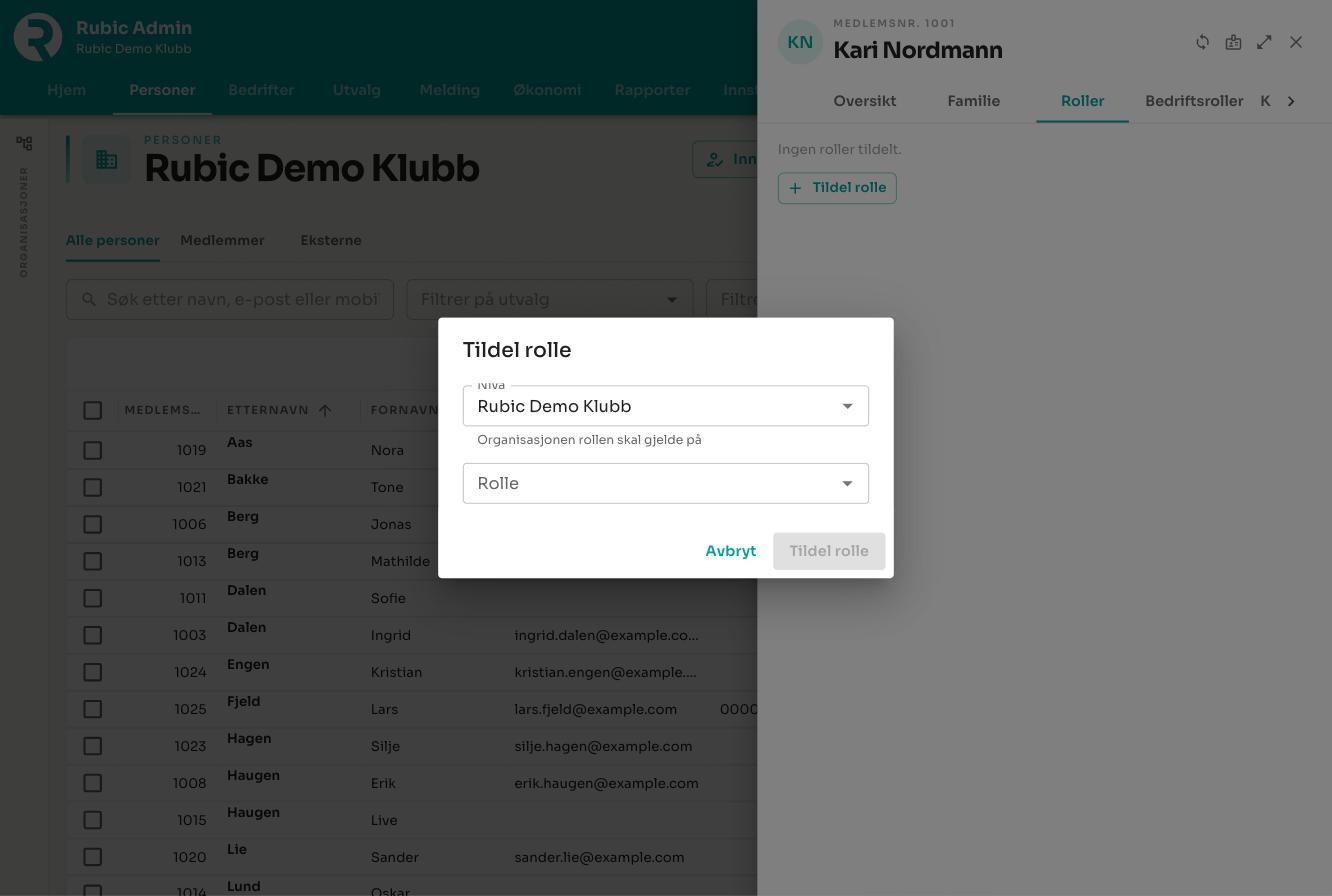The image size is (1332, 896).
Task: Click the Utvalg navigation item
Action: 356,90
